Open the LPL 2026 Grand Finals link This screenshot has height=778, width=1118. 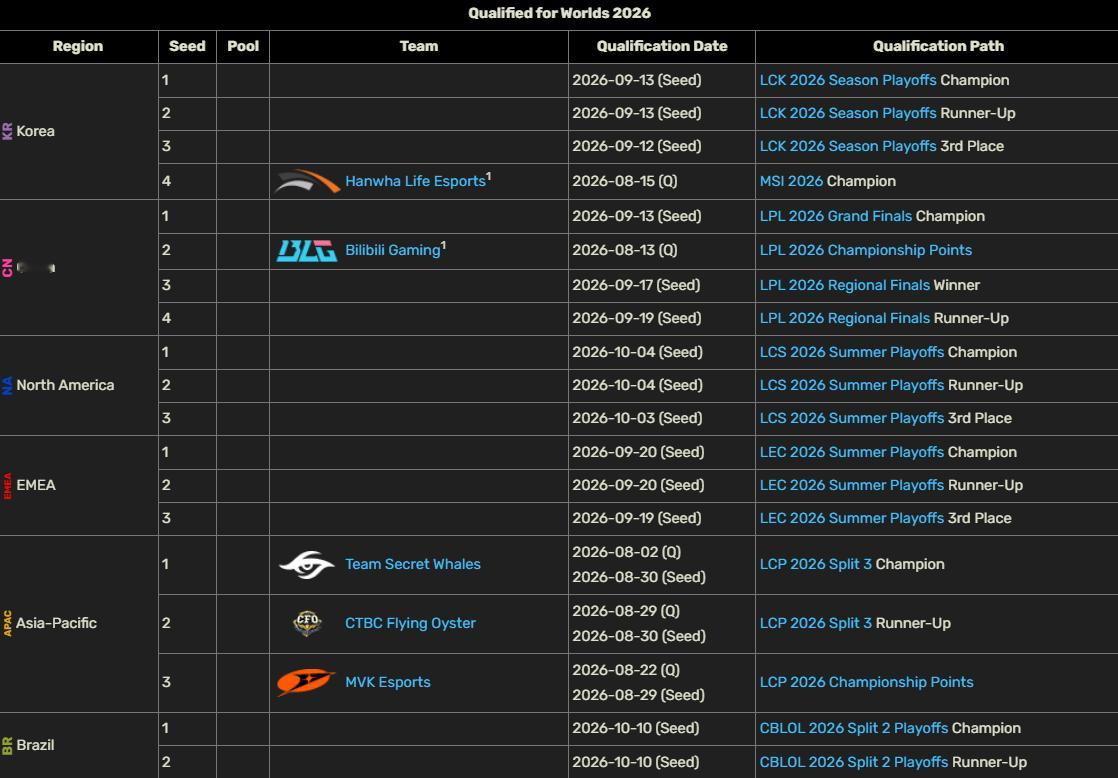click(836, 216)
